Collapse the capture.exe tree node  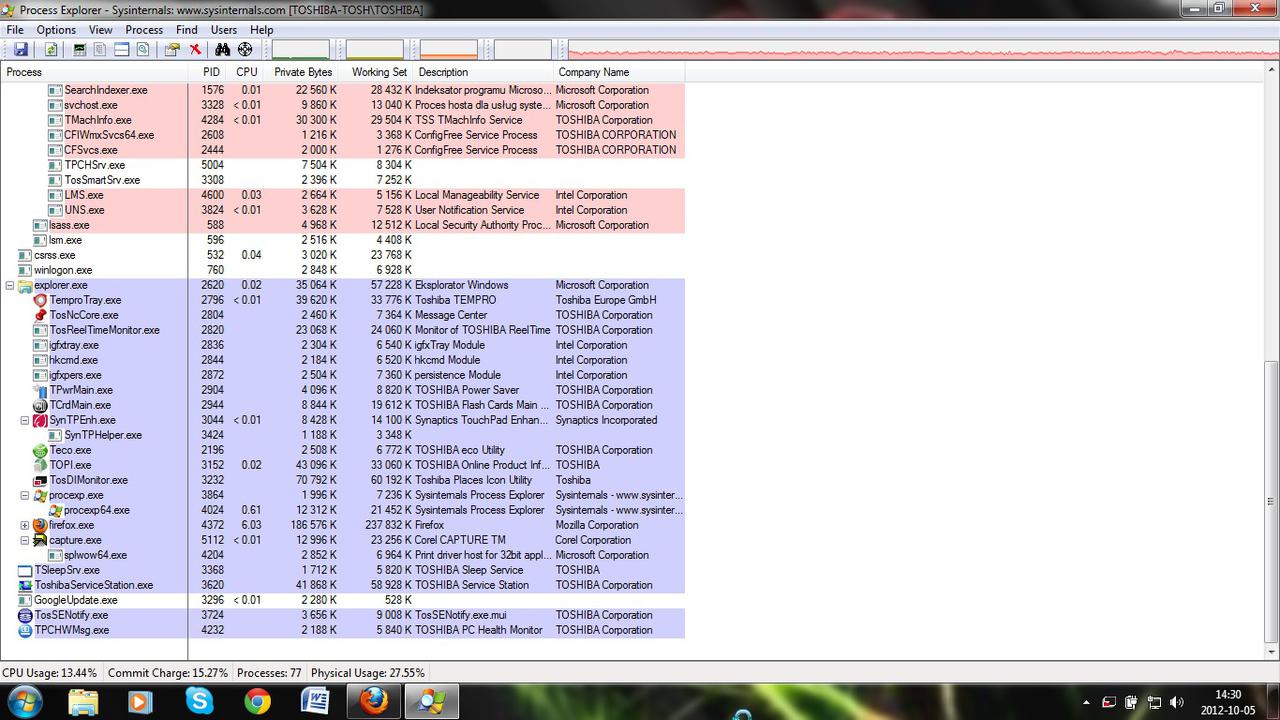pos(25,540)
